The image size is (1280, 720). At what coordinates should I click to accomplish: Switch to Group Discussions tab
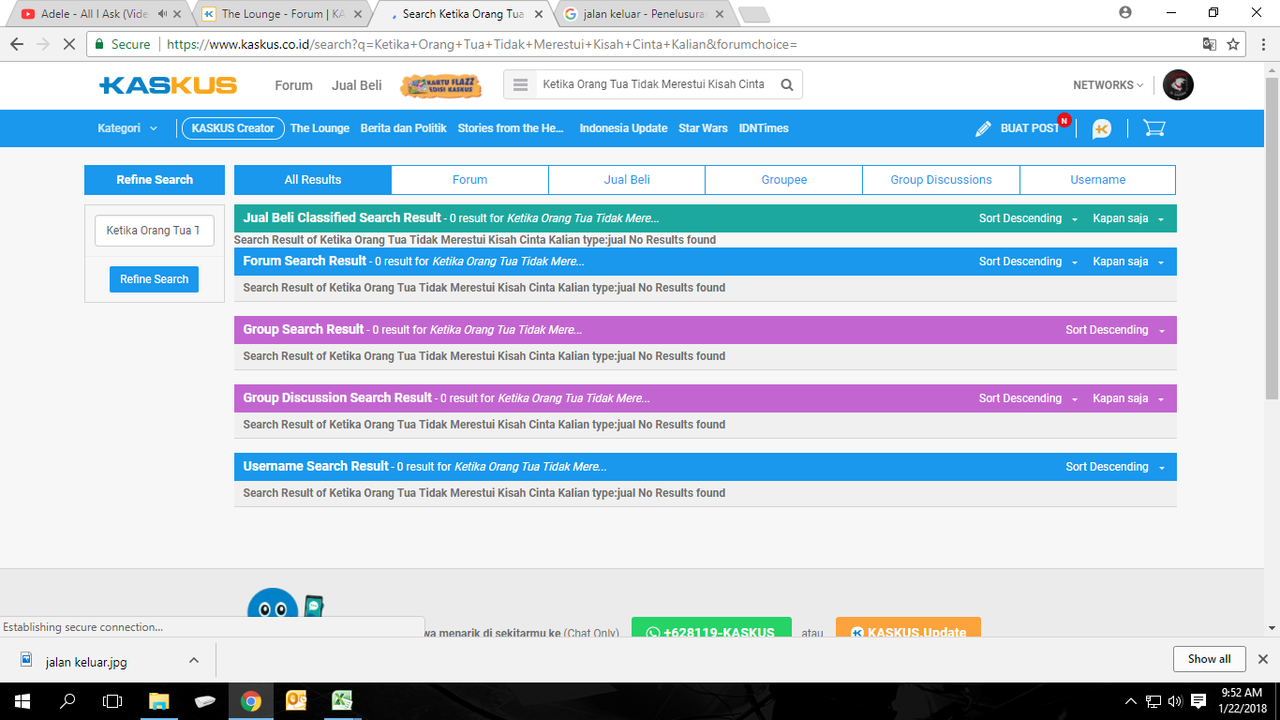pyautogui.click(x=941, y=180)
